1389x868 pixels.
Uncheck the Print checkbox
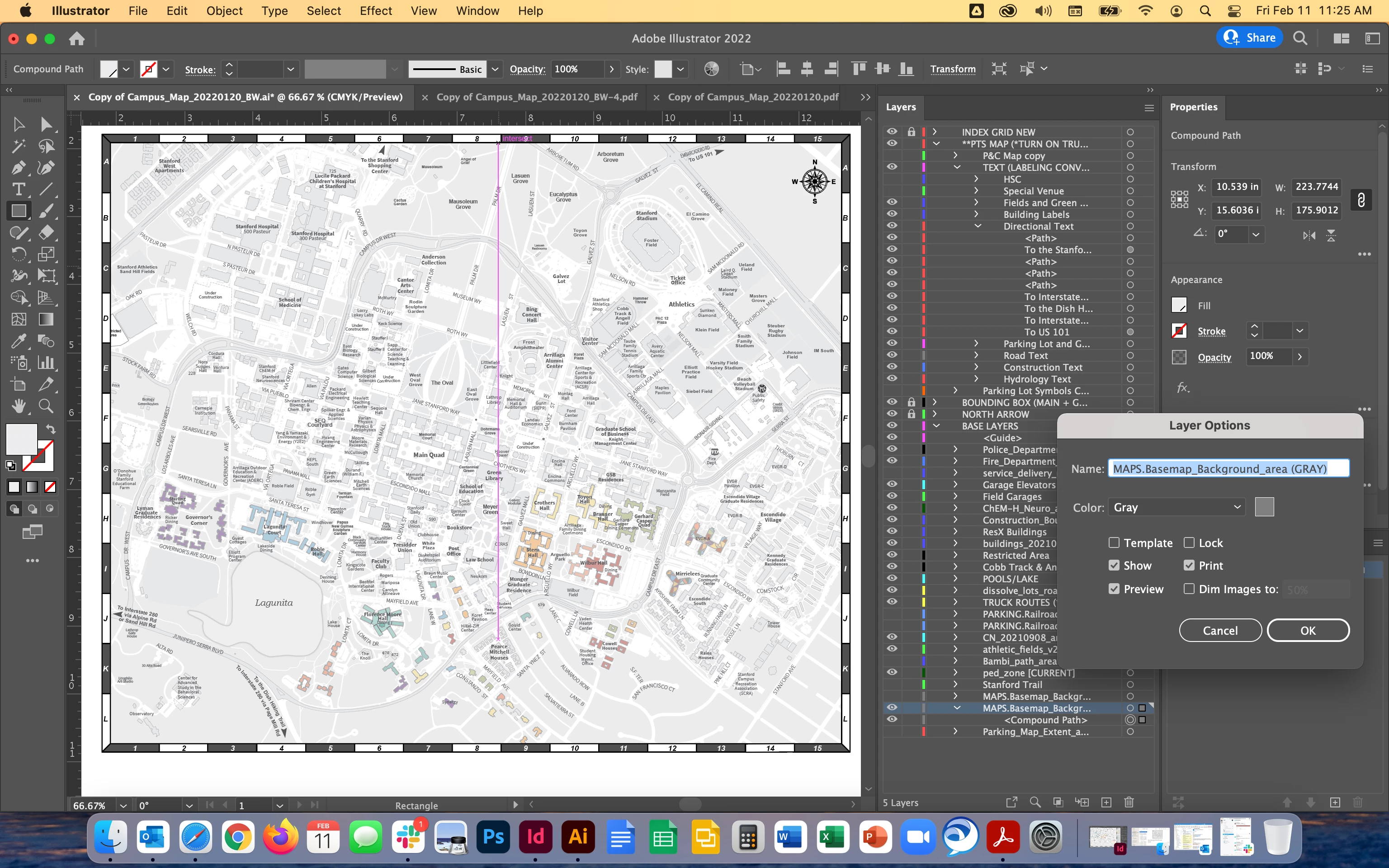tap(1189, 566)
